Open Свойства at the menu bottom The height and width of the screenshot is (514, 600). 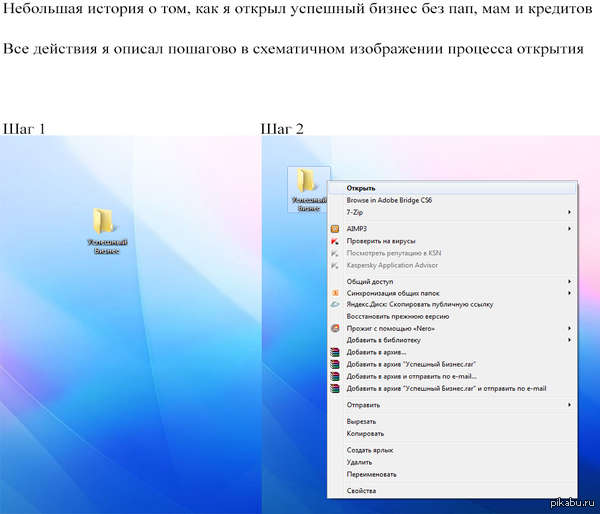452,491
